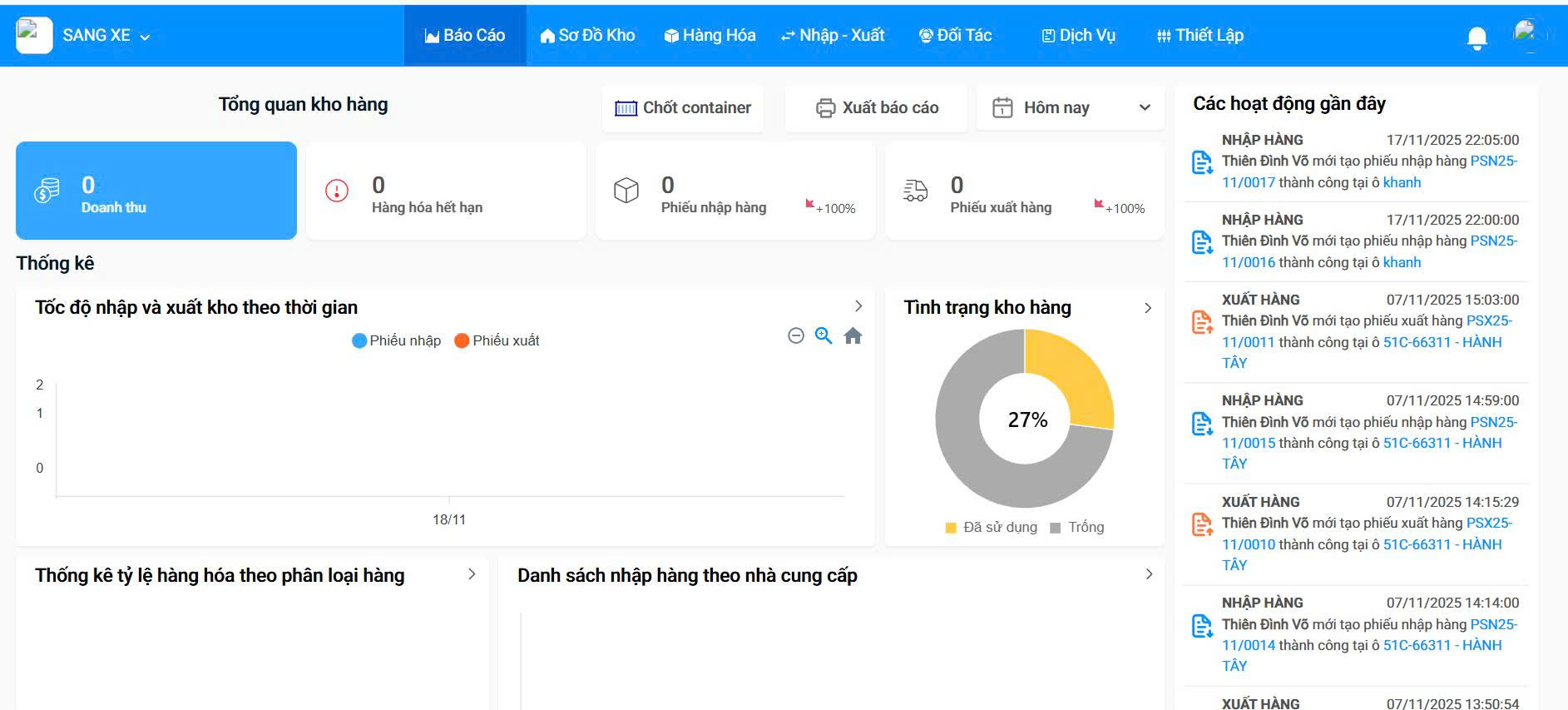Click the notification bell icon
Image resolution: width=1568 pixels, height=710 pixels.
tap(1476, 37)
